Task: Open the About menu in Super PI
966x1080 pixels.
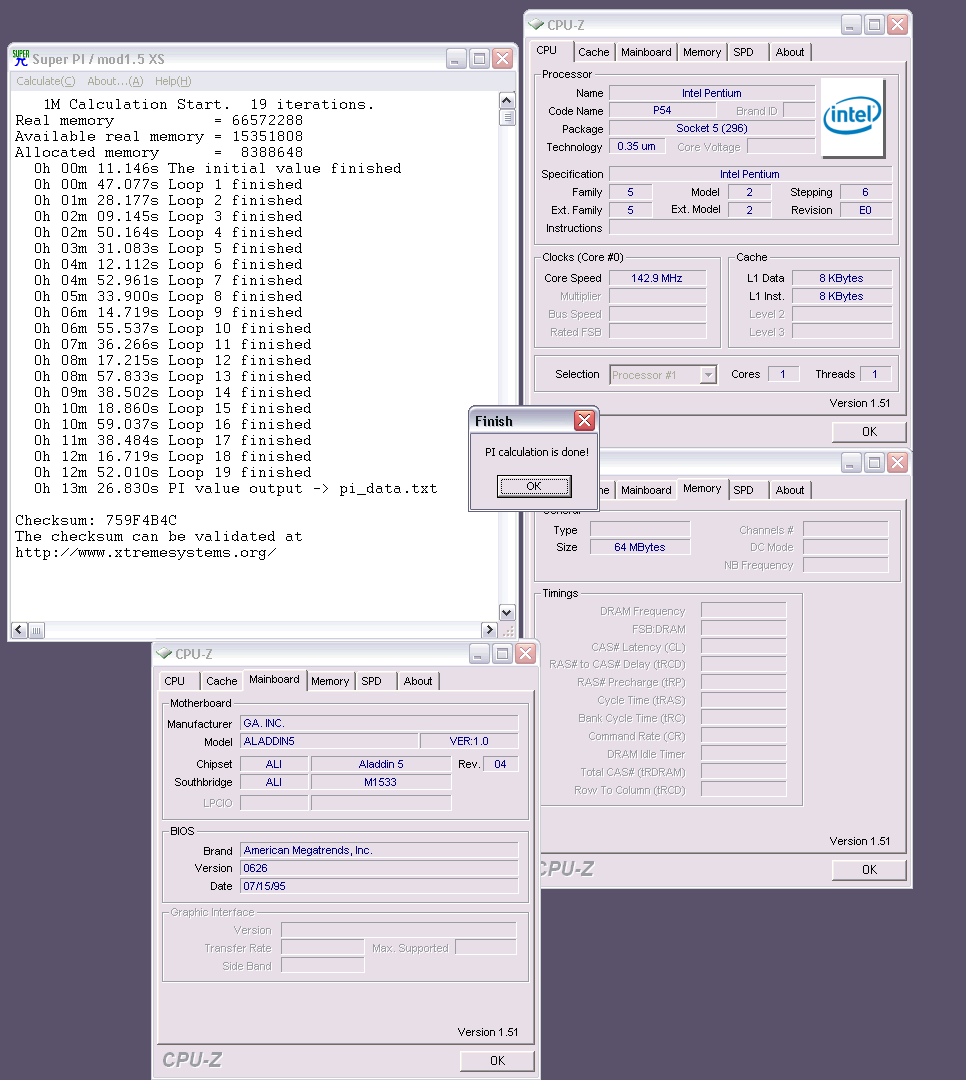Action: pos(115,81)
